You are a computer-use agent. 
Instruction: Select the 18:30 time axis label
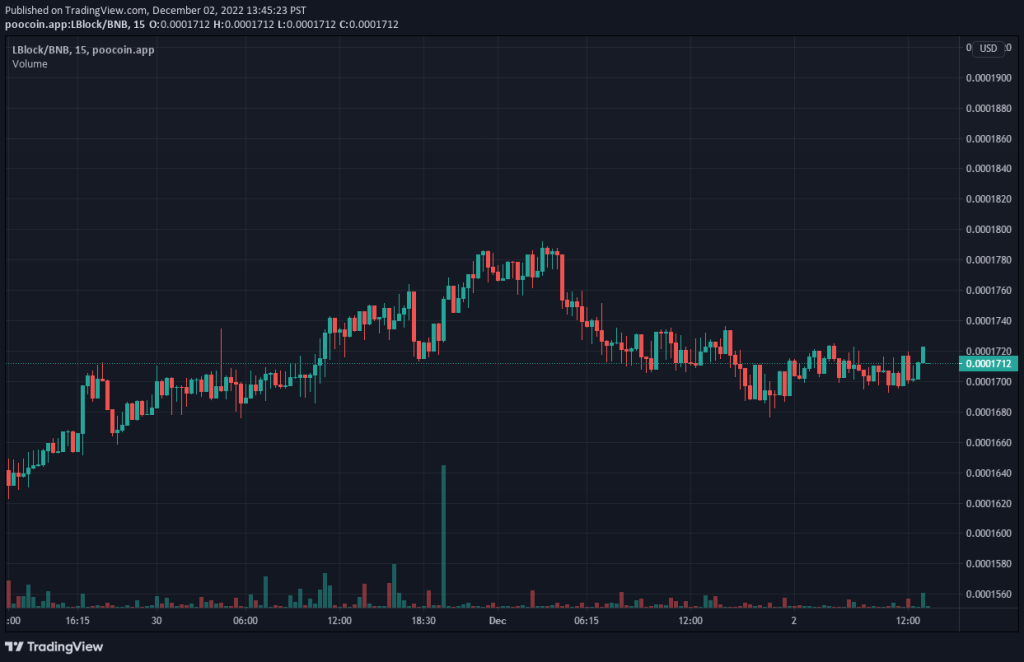click(x=423, y=620)
